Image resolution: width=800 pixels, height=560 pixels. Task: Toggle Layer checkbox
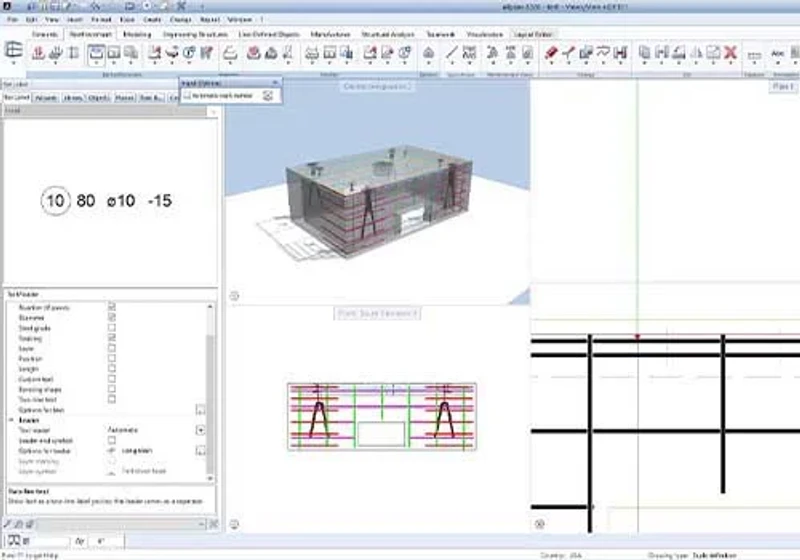[x=112, y=348]
